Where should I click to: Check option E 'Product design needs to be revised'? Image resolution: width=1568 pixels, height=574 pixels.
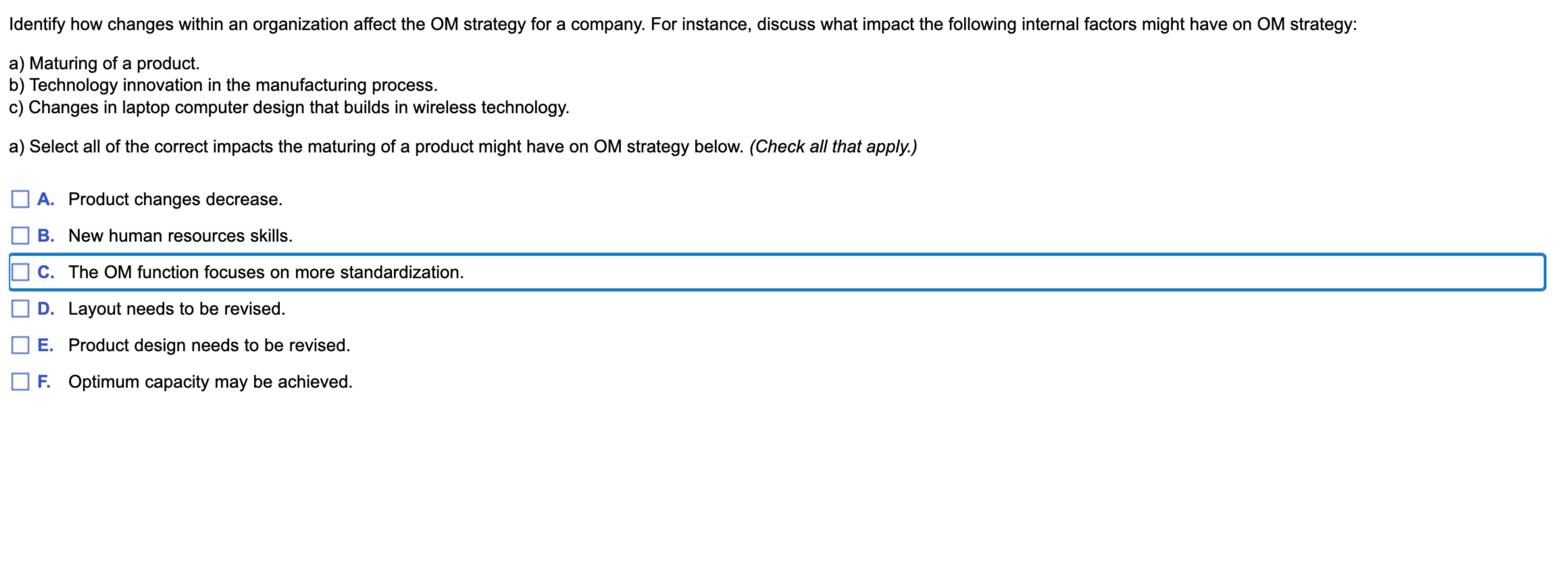(20, 345)
